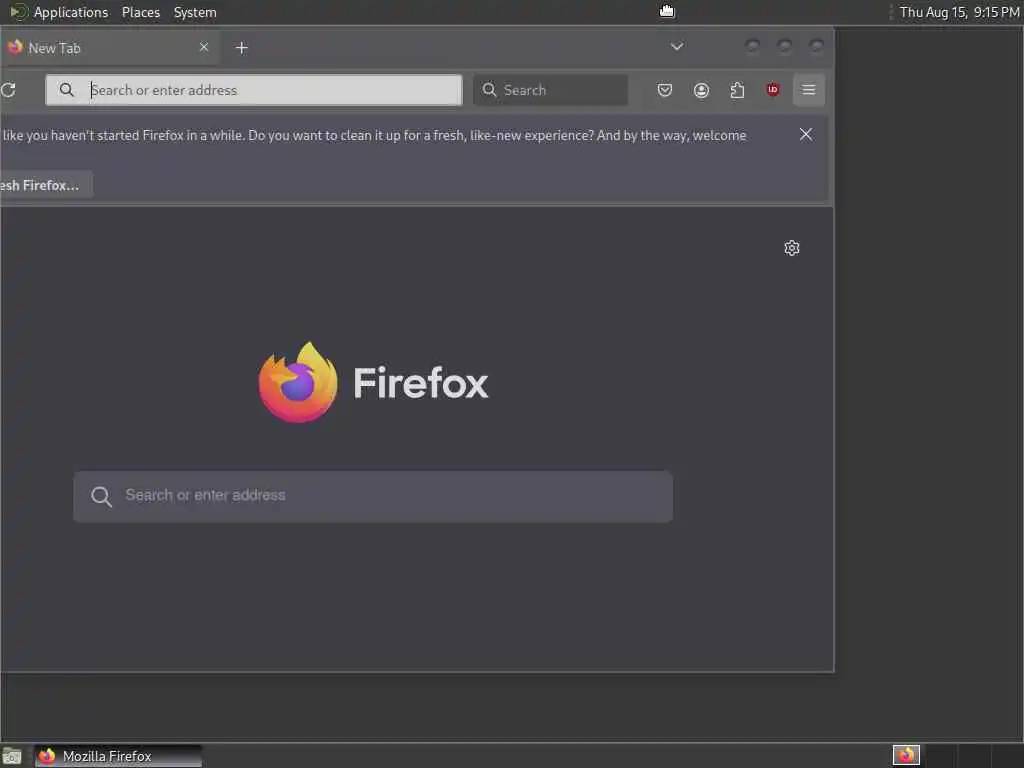
Task: Reload the page with the refresh icon
Action: [8, 90]
